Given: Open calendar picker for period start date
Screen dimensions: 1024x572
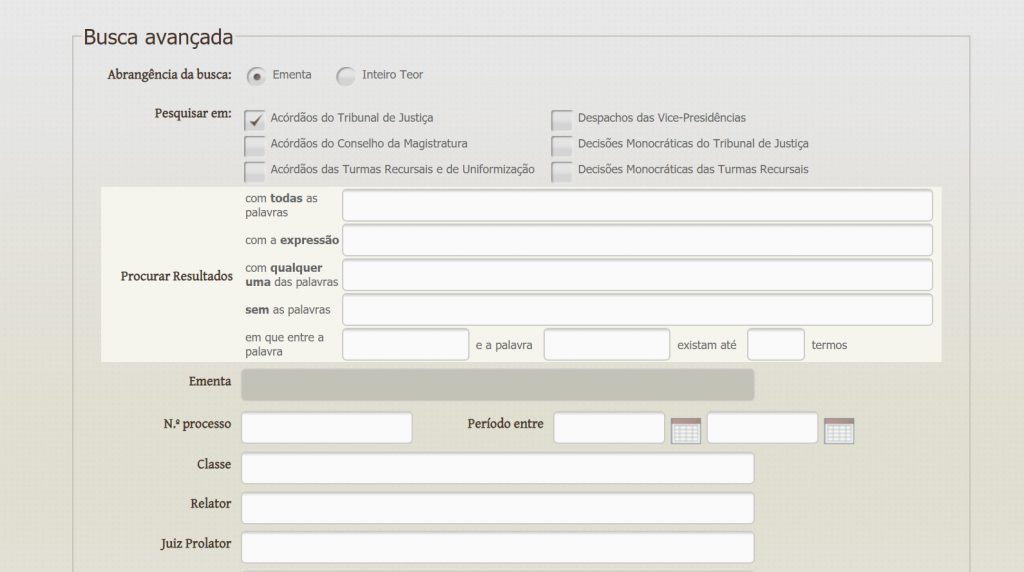Looking at the screenshot, I should (685, 430).
